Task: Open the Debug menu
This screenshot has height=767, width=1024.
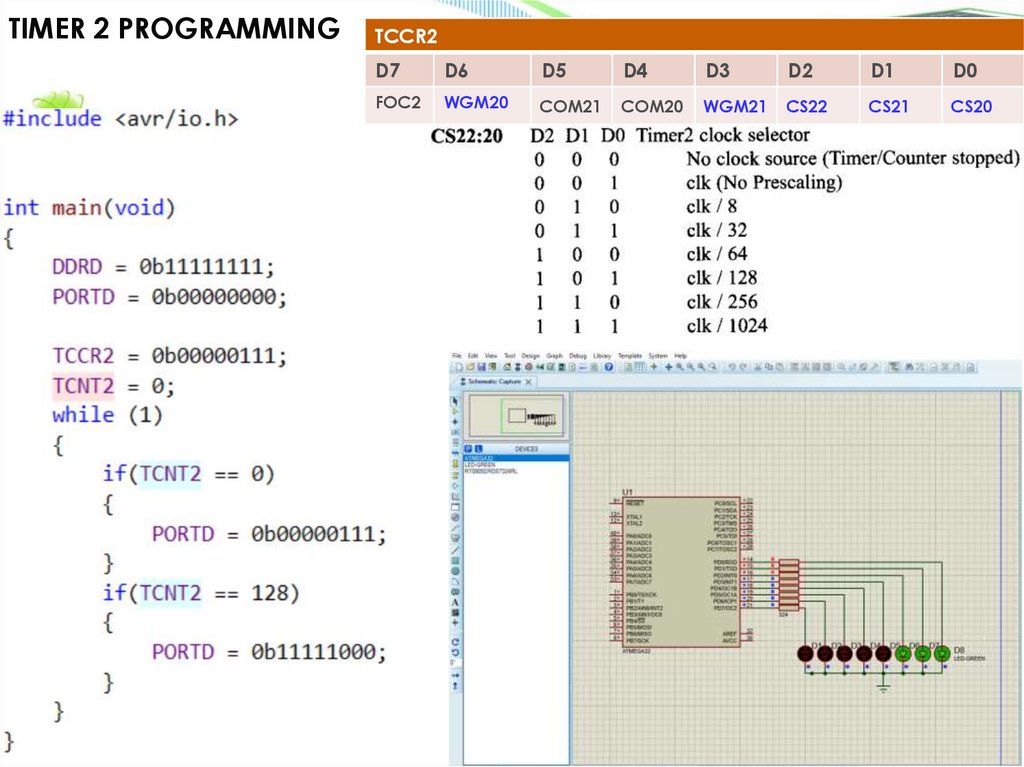Action: tap(578, 356)
